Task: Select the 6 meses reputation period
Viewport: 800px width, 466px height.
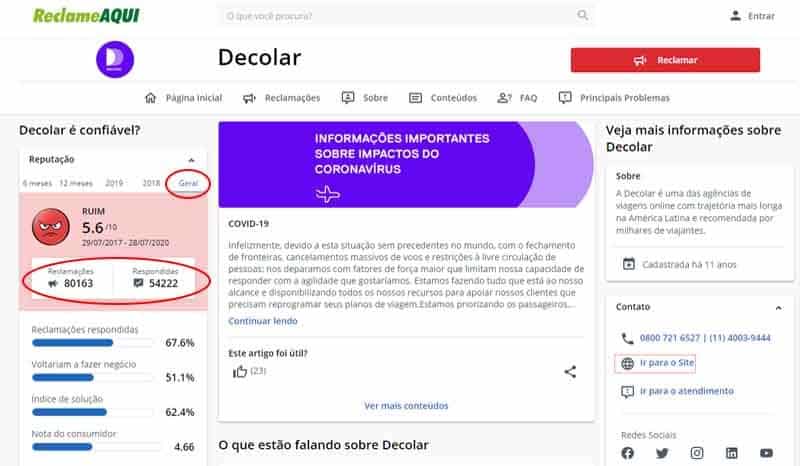Action: (37, 183)
